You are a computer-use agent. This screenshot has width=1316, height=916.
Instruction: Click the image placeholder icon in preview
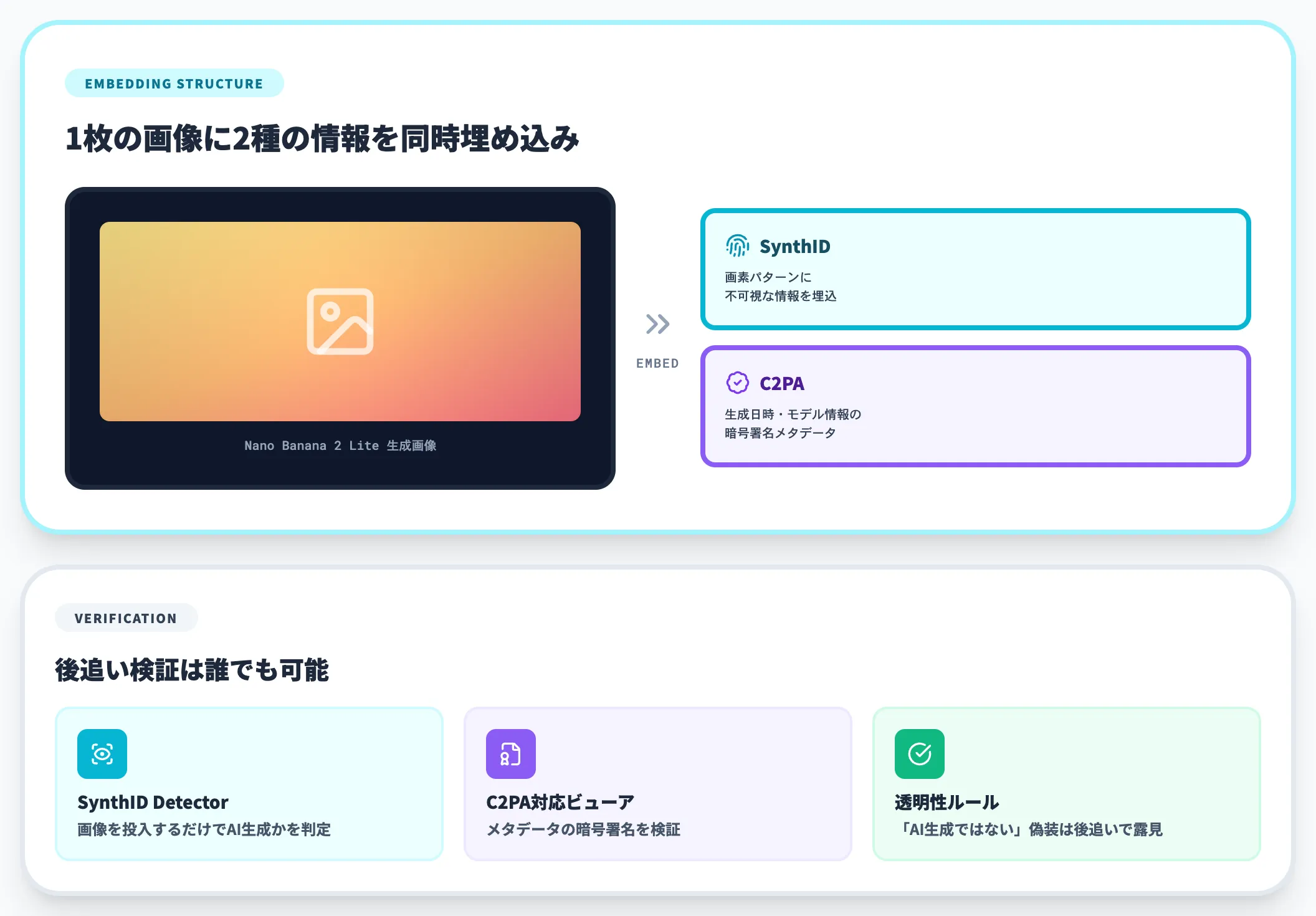pyautogui.click(x=340, y=322)
